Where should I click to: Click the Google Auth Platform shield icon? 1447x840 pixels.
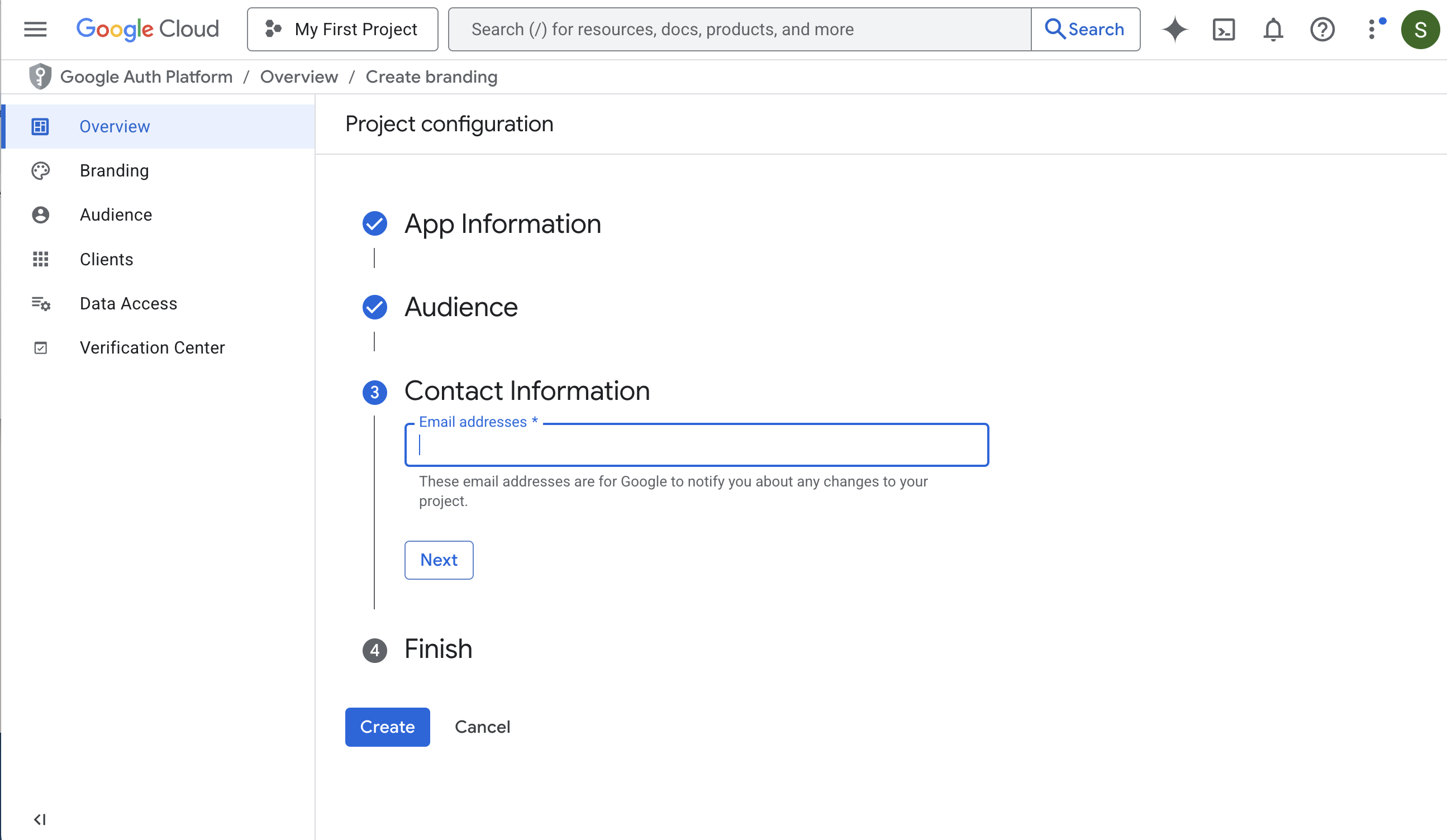(40, 77)
